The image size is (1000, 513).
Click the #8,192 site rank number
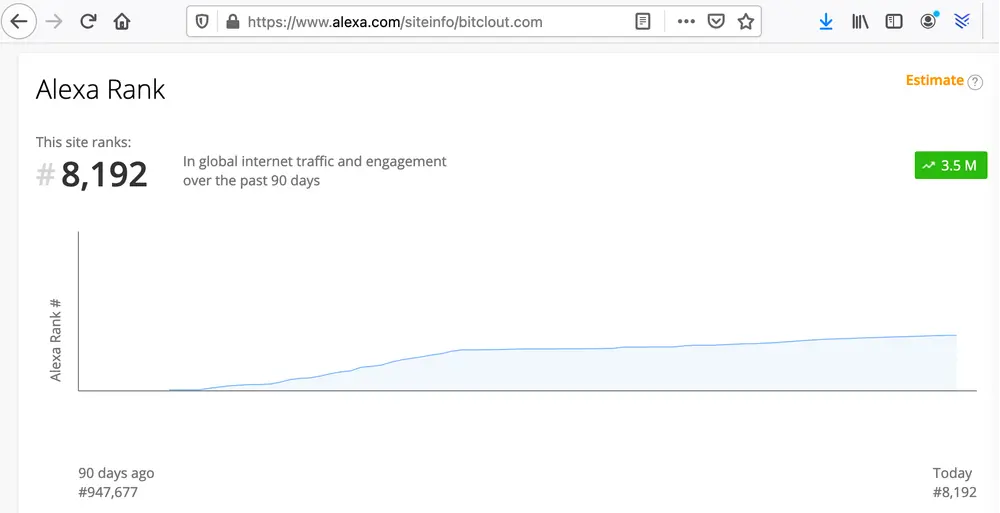tap(92, 174)
